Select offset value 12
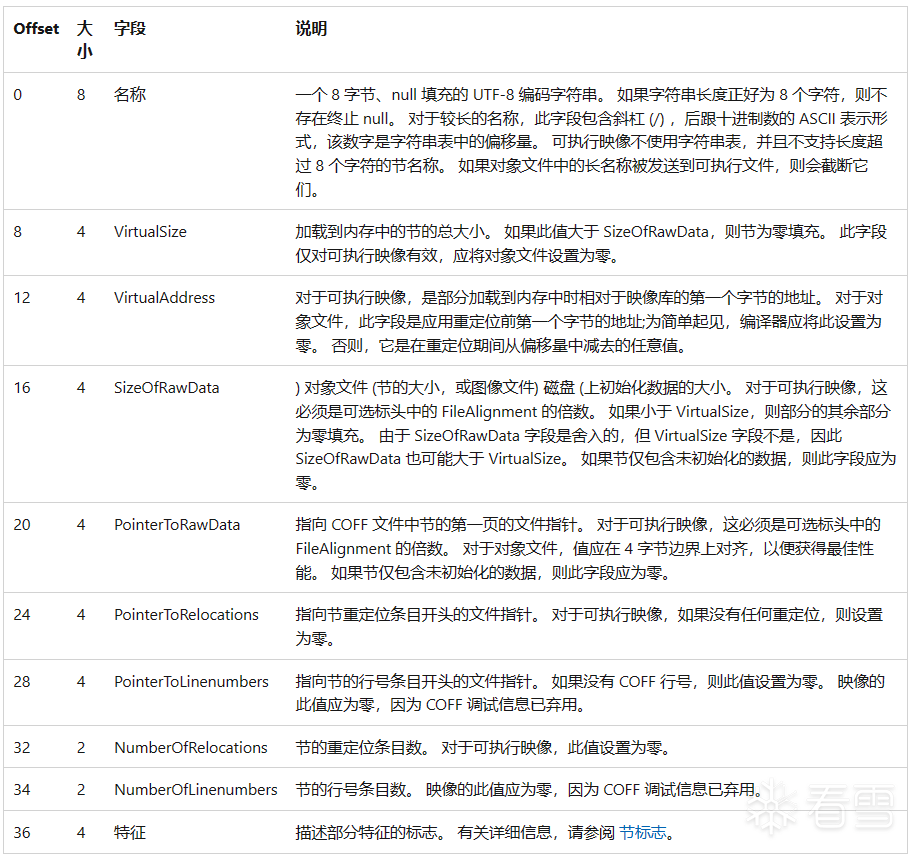The image size is (916, 859). click(22, 298)
